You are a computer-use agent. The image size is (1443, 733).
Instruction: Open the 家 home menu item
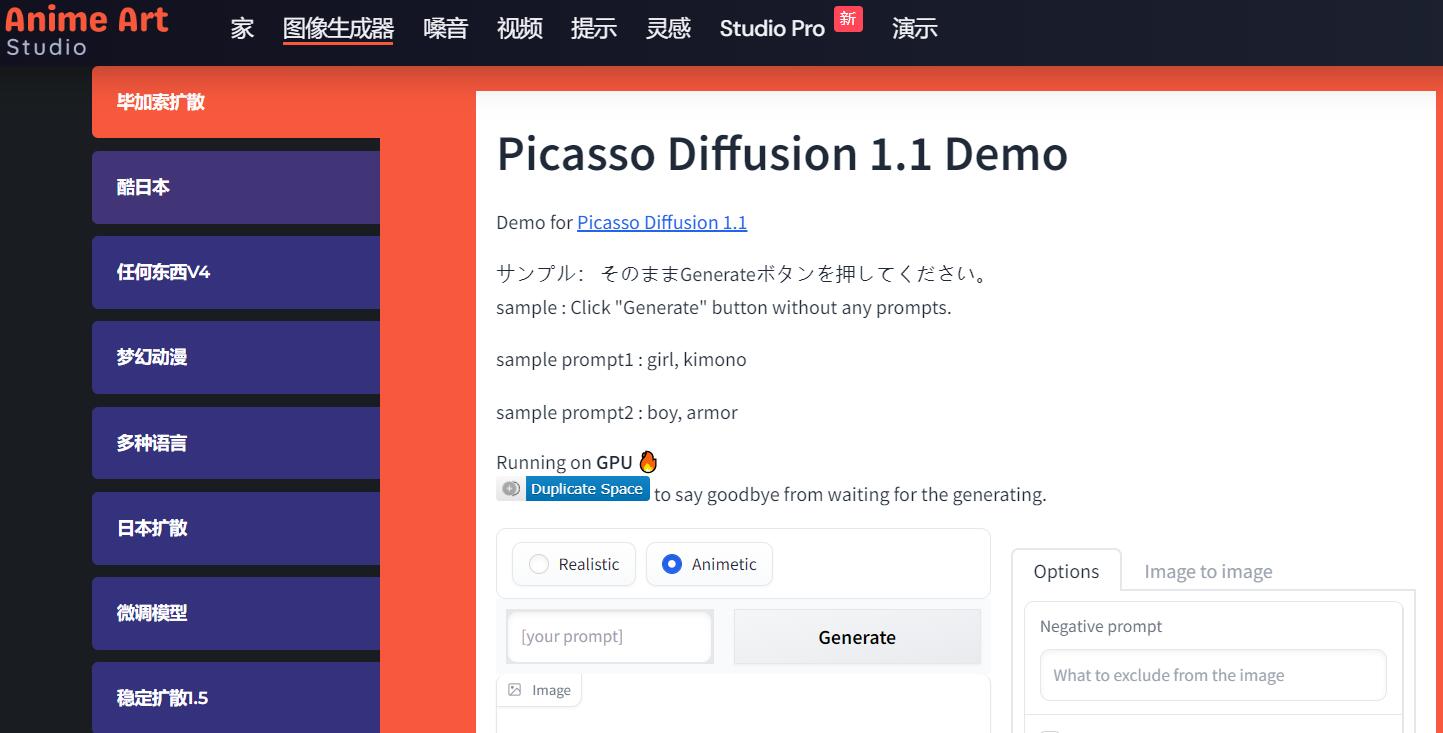click(x=242, y=28)
